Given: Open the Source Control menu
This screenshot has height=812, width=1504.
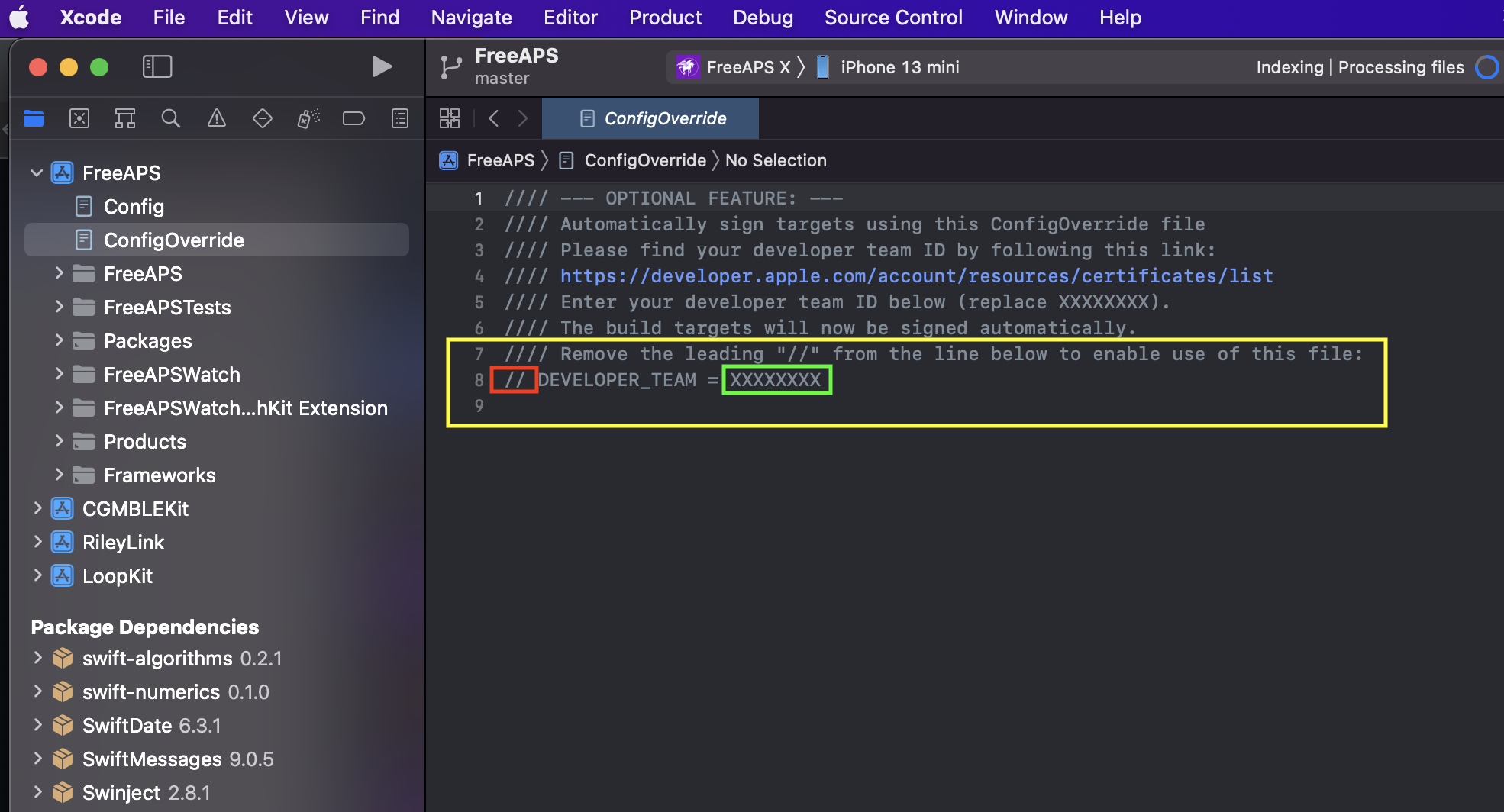Looking at the screenshot, I should [x=893, y=17].
